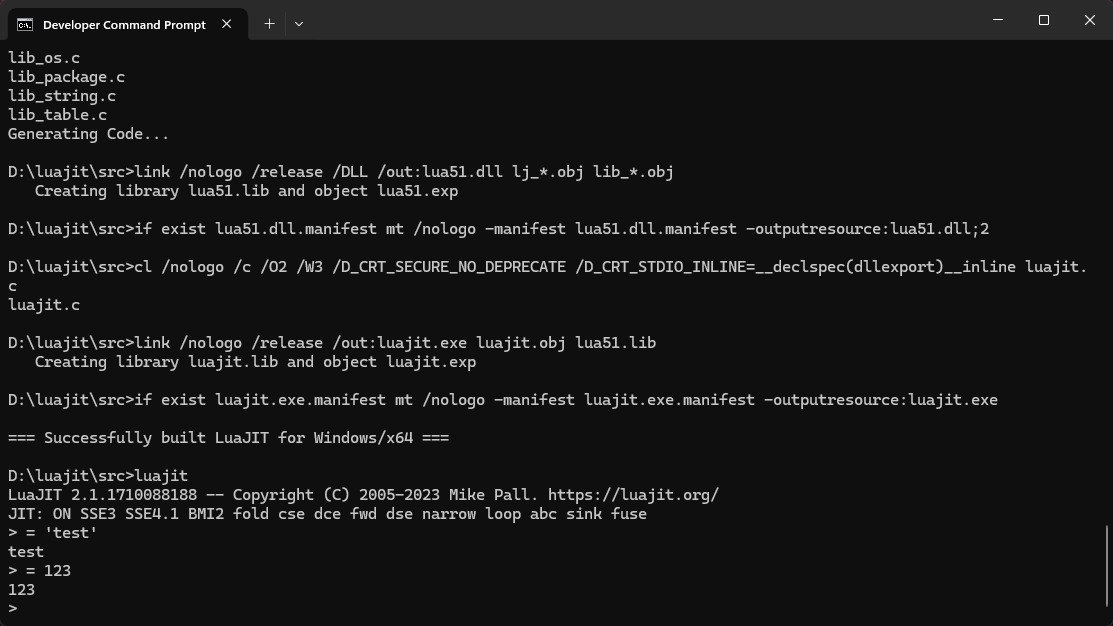
Task: Click the empty title bar drag area
Action: [x=640, y=20]
